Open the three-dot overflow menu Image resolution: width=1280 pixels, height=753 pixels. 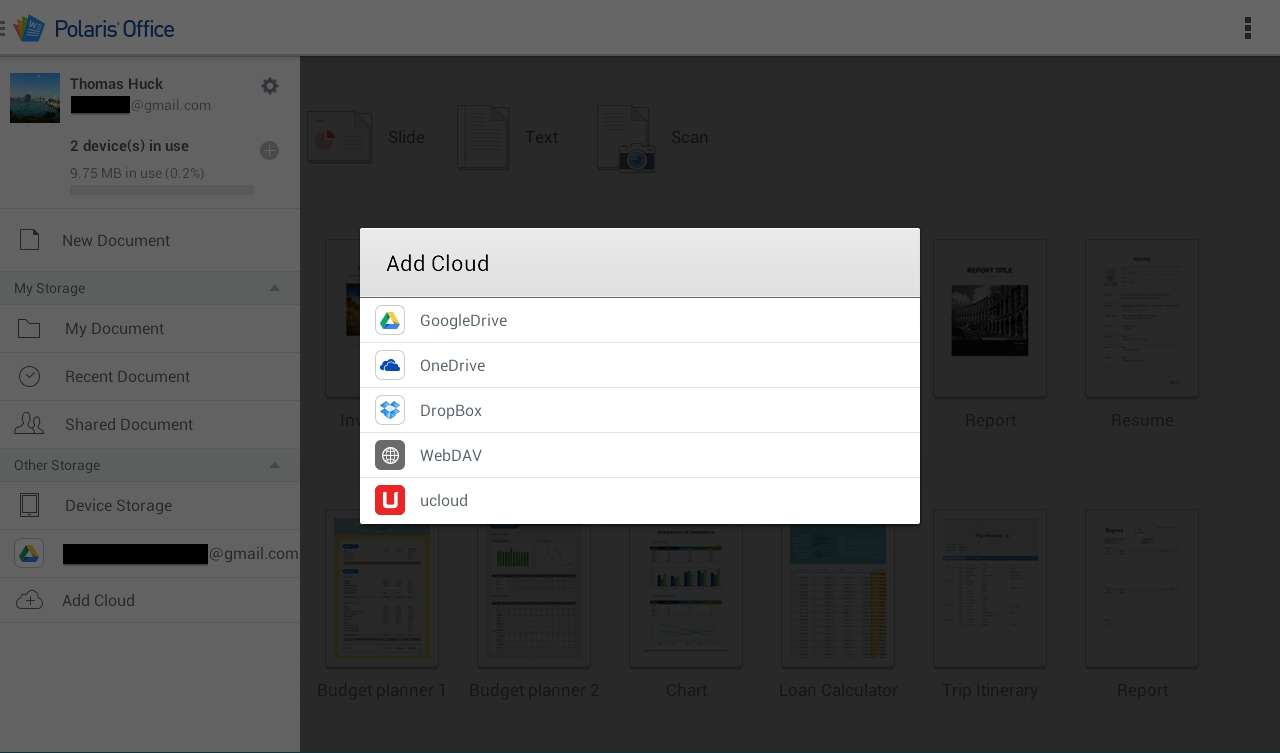pyautogui.click(x=1247, y=28)
